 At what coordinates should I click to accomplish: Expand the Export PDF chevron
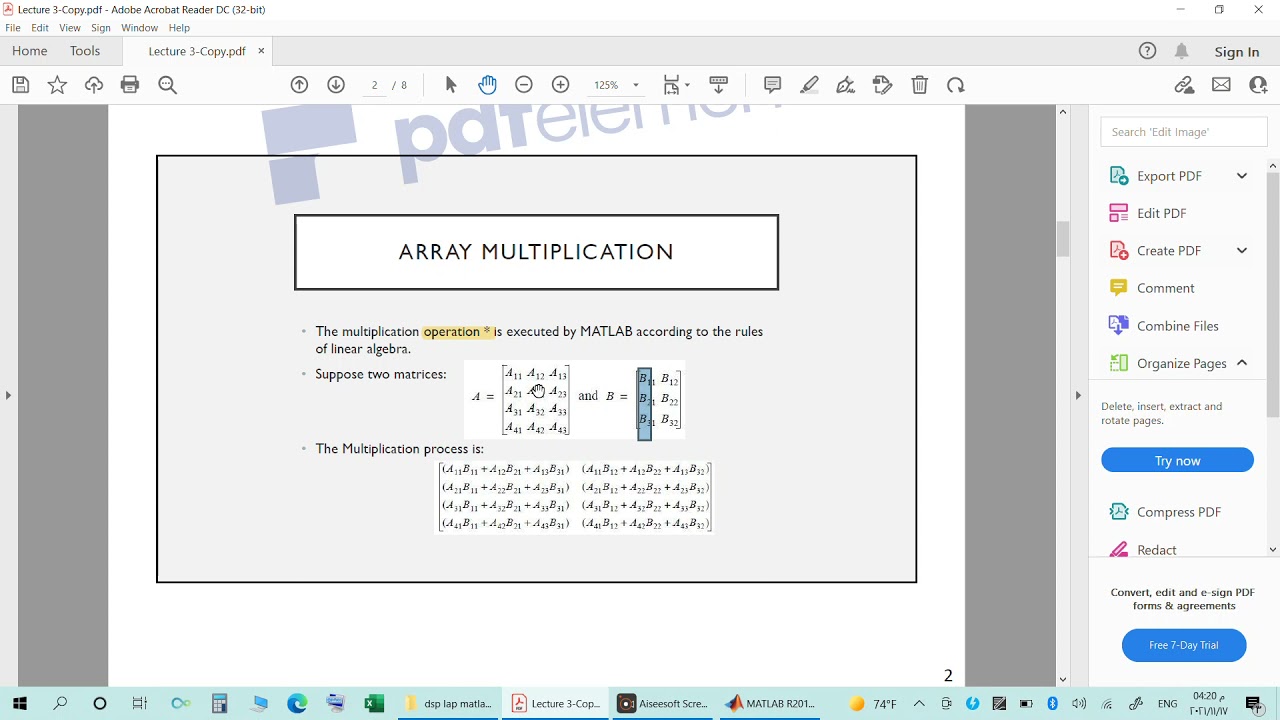[x=1242, y=176]
